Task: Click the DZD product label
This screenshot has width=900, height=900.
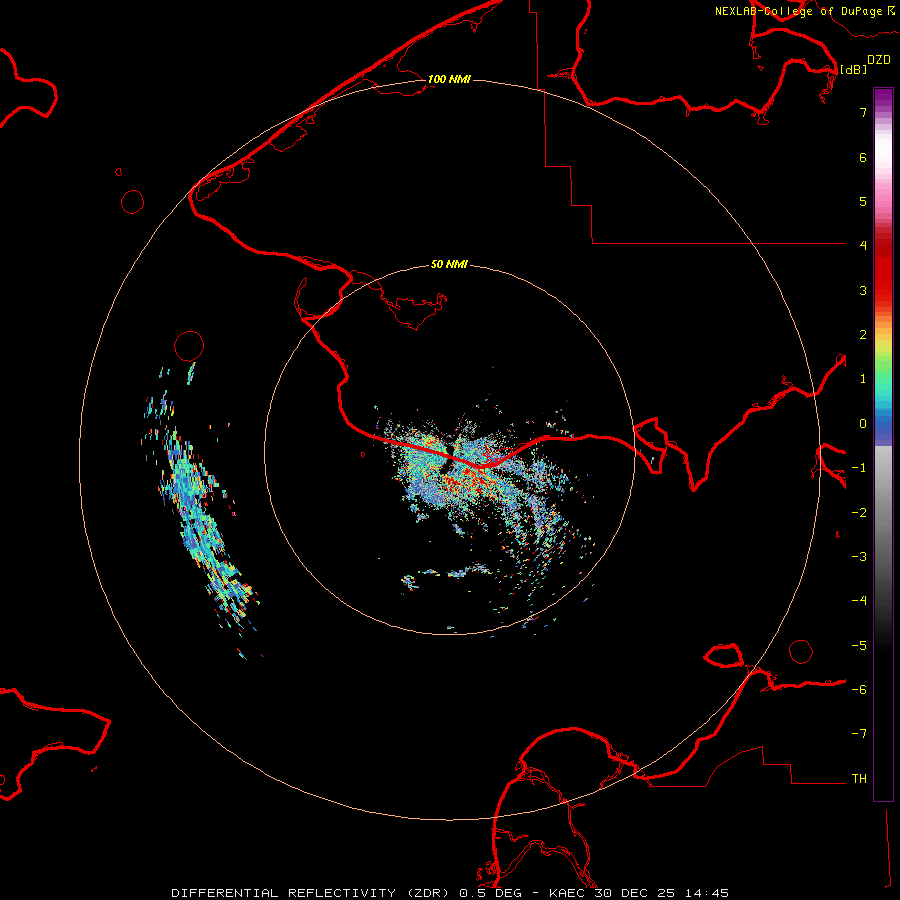Action: coord(879,60)
